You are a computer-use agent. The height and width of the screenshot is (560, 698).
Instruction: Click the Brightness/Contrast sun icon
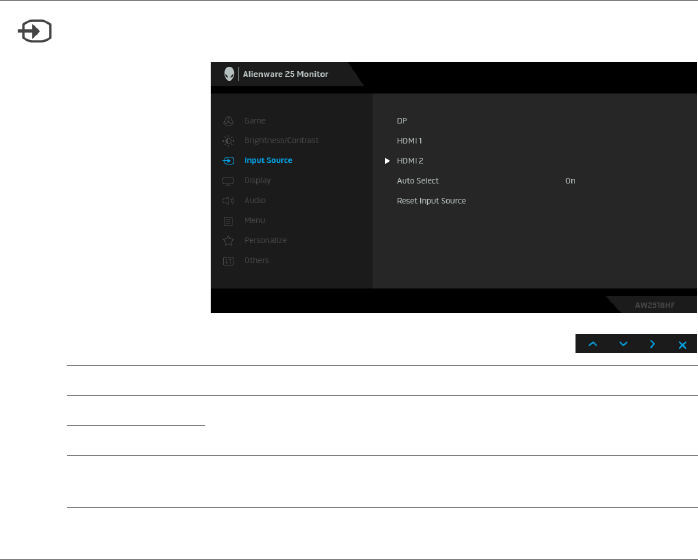228,141
